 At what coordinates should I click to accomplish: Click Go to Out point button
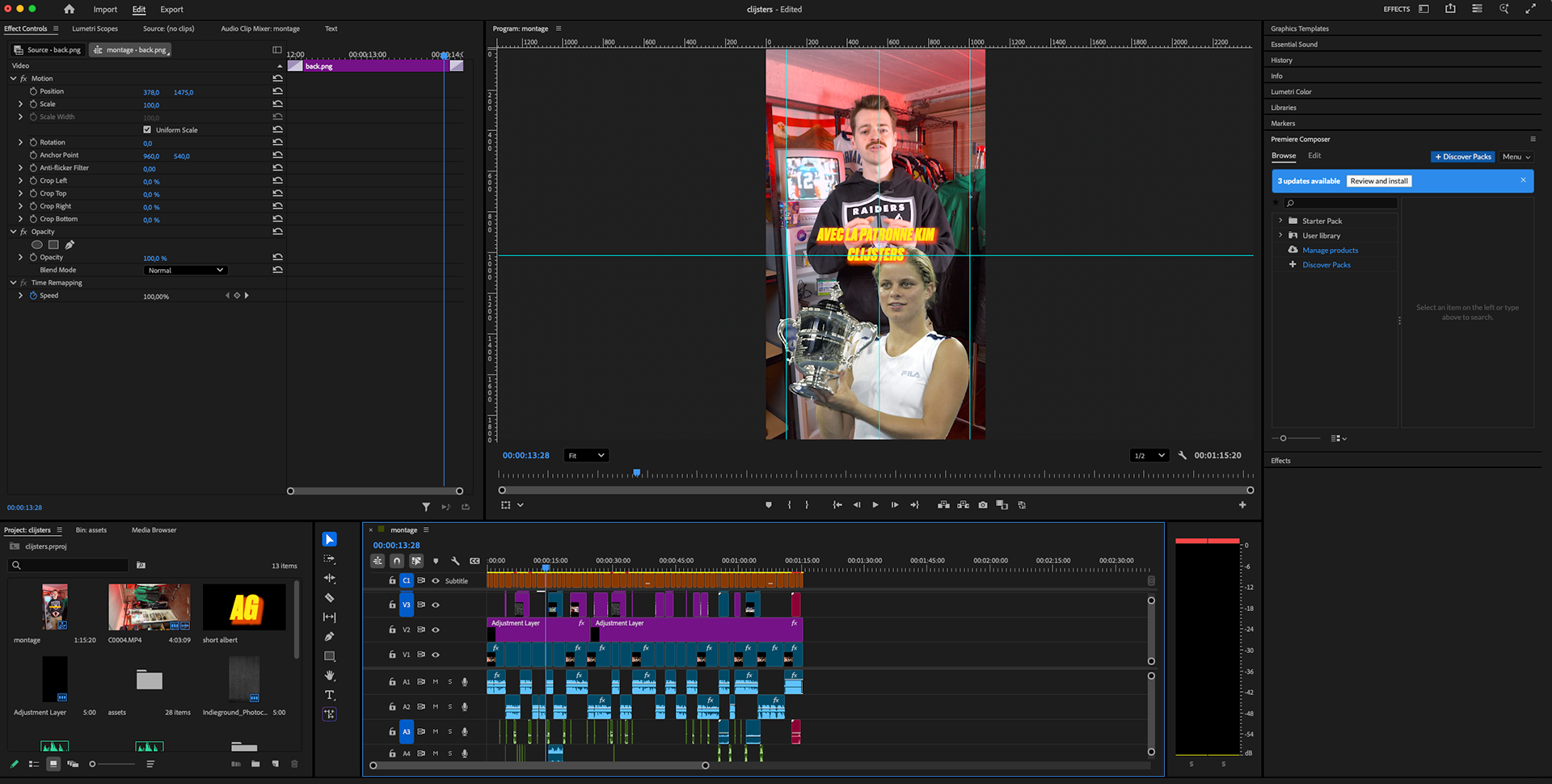(x=914, y=505)
